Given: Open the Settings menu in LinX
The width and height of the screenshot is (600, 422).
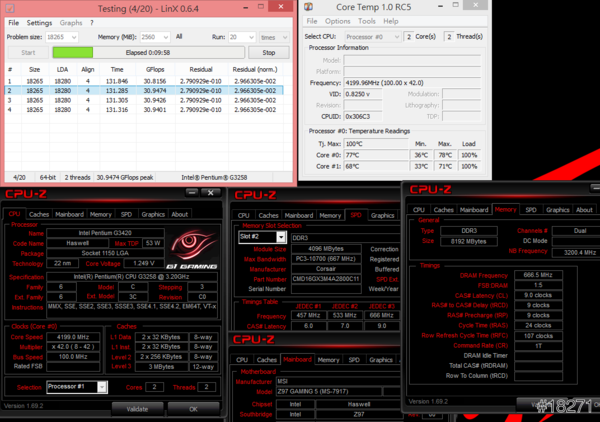Looking at the screenshot, I should [x=39, y=22].
